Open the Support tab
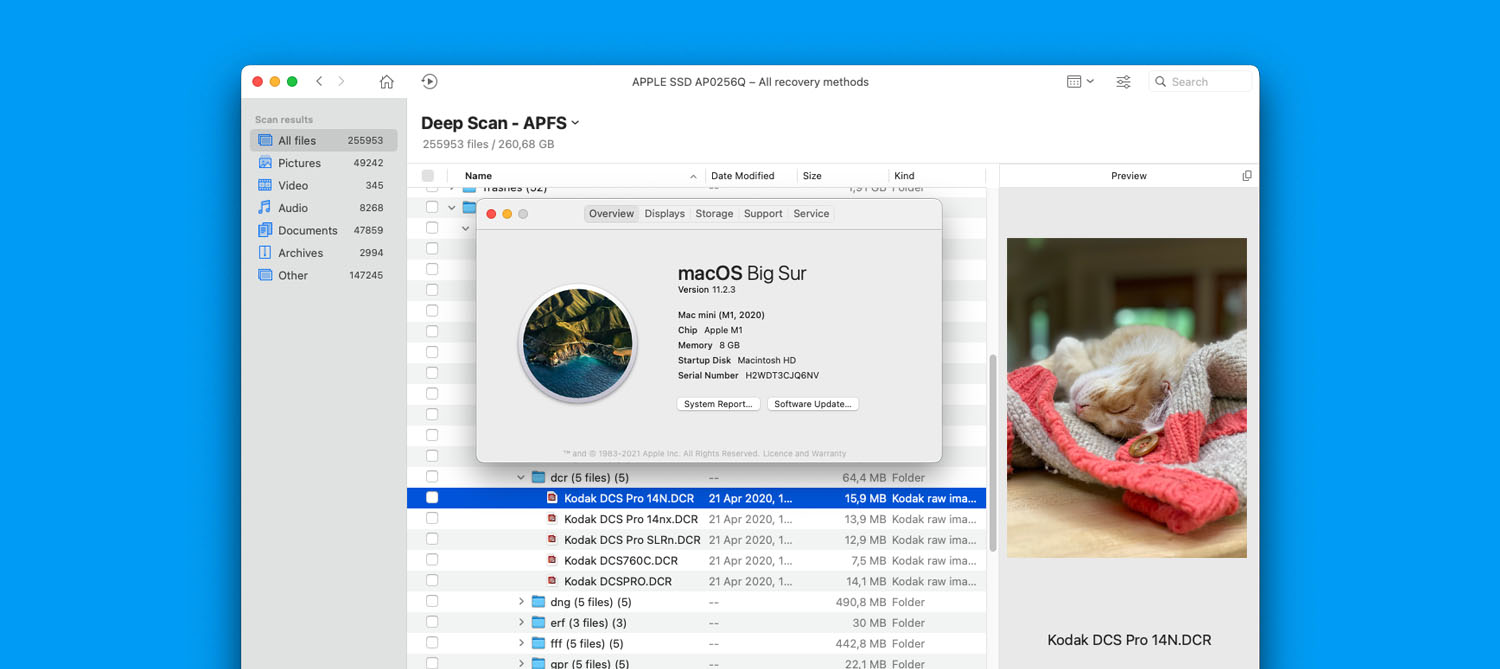Screen dimensions: 1500x669 763,214
